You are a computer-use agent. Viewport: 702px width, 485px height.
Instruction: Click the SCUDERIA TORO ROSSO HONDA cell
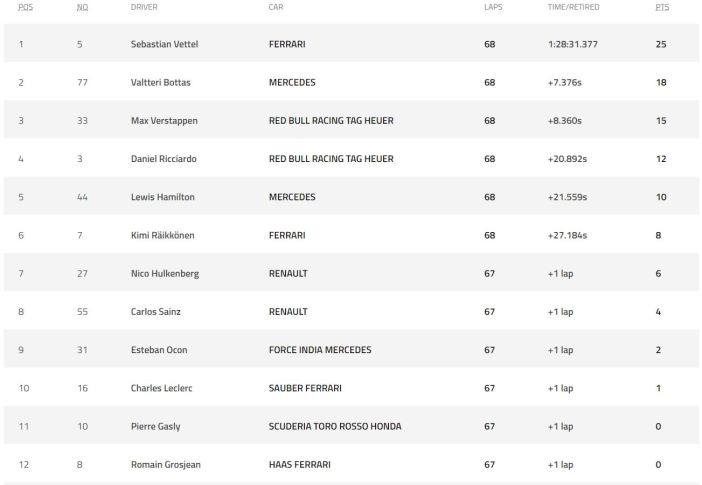click(x=335, y=426)
